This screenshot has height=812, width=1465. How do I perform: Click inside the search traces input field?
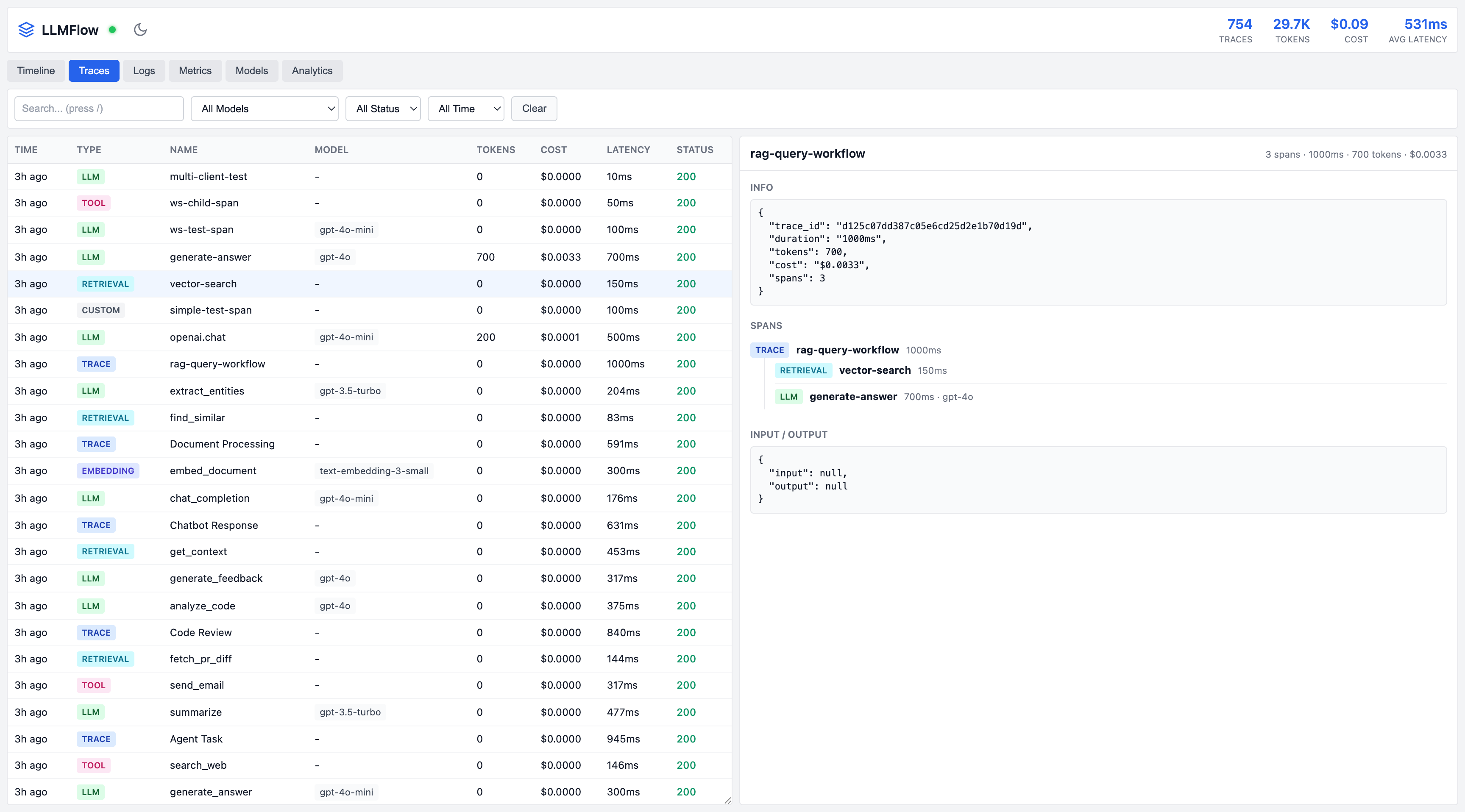pyautogui.click(x=98, y=108)
